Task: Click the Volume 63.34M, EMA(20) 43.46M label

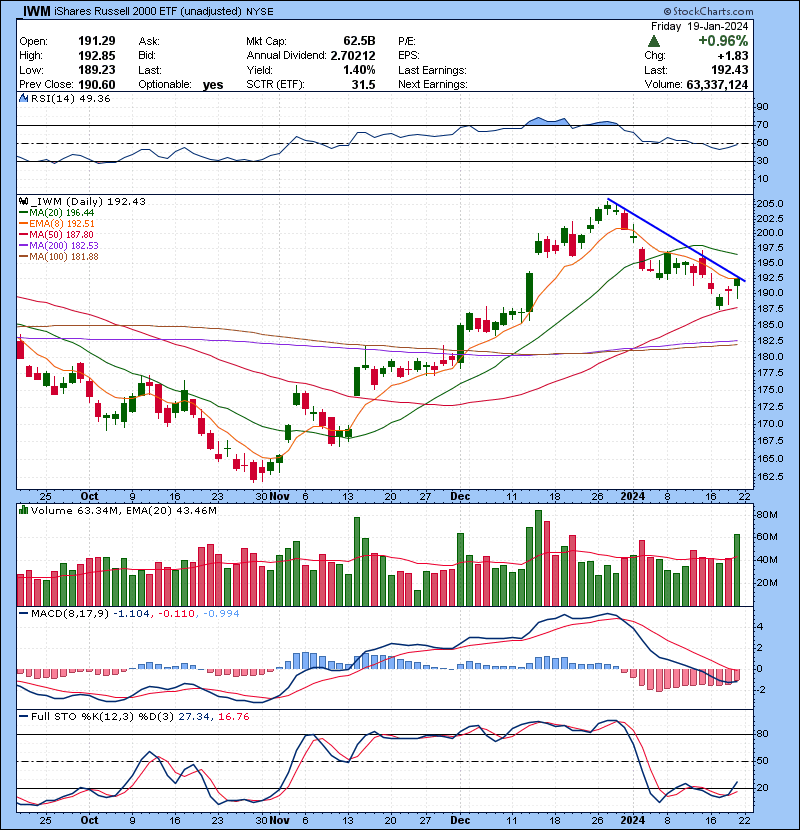Action: (x=124, y=510)
